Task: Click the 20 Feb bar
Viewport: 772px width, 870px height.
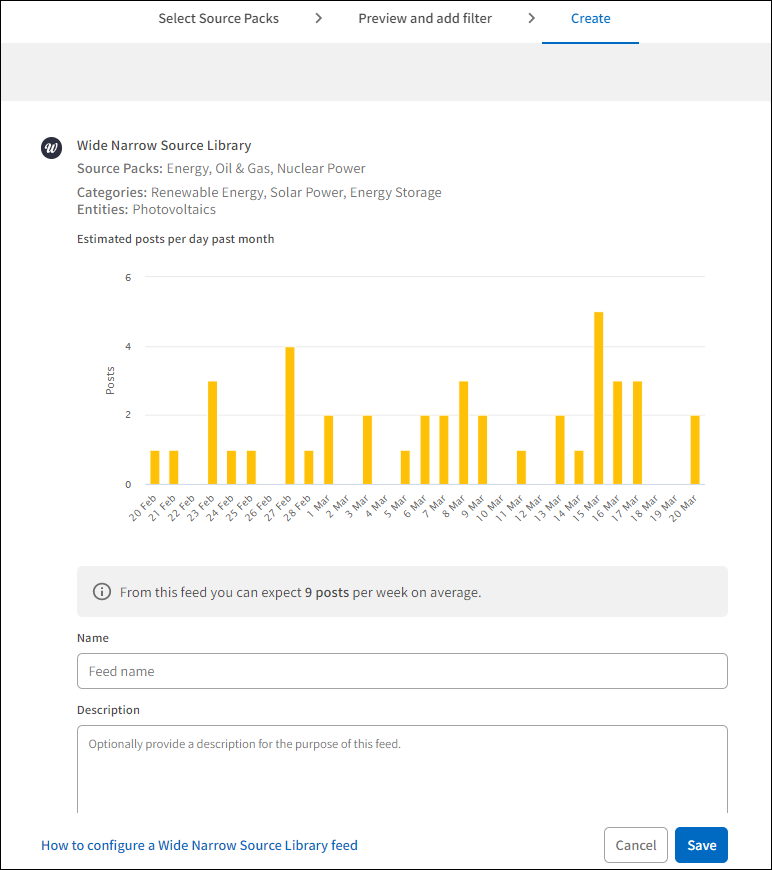Action: tap(155, 468)
